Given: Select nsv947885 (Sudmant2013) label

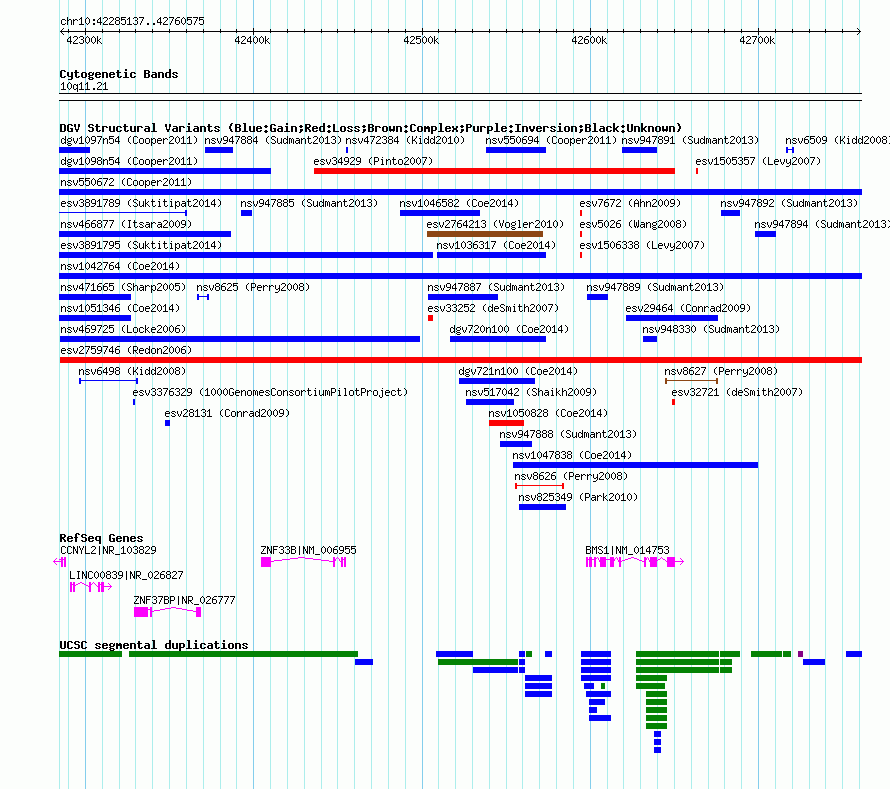Looking at the screenshot, I should point(309,203).
